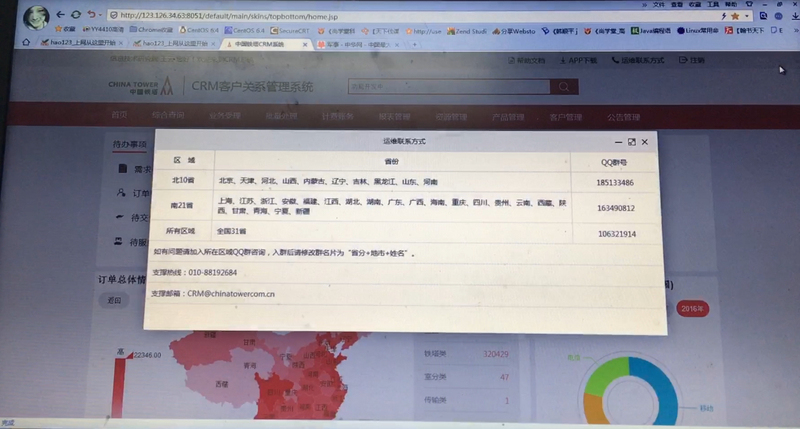Open the 计费账务 navigation menu item
The height and width of the screenshot is (429, 800).
click(338, 116)
